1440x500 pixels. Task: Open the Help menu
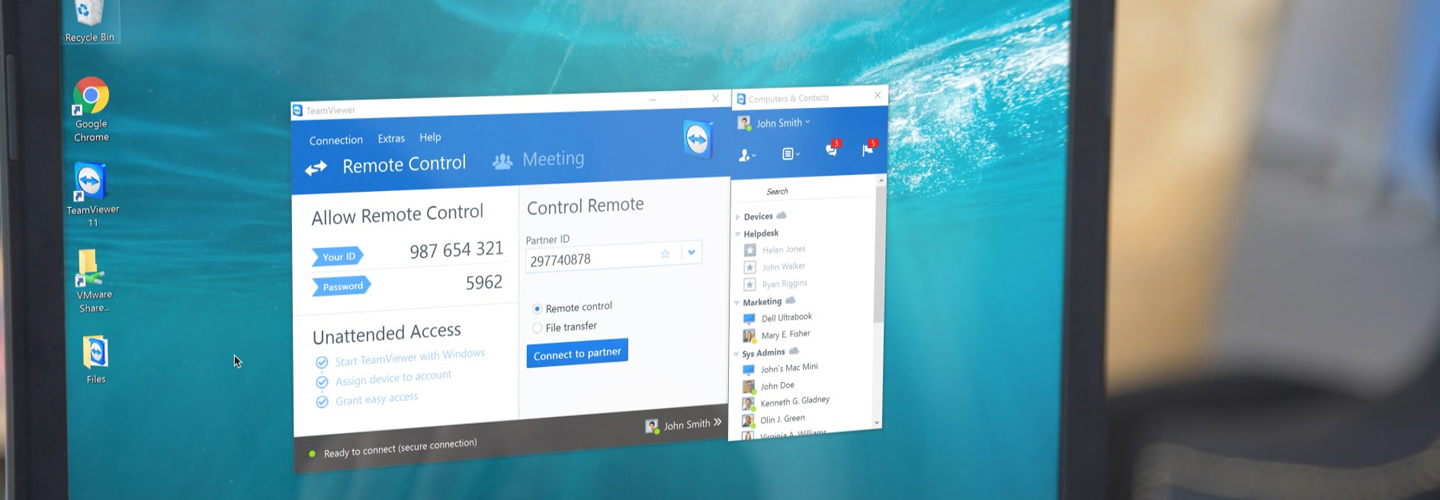430,137
